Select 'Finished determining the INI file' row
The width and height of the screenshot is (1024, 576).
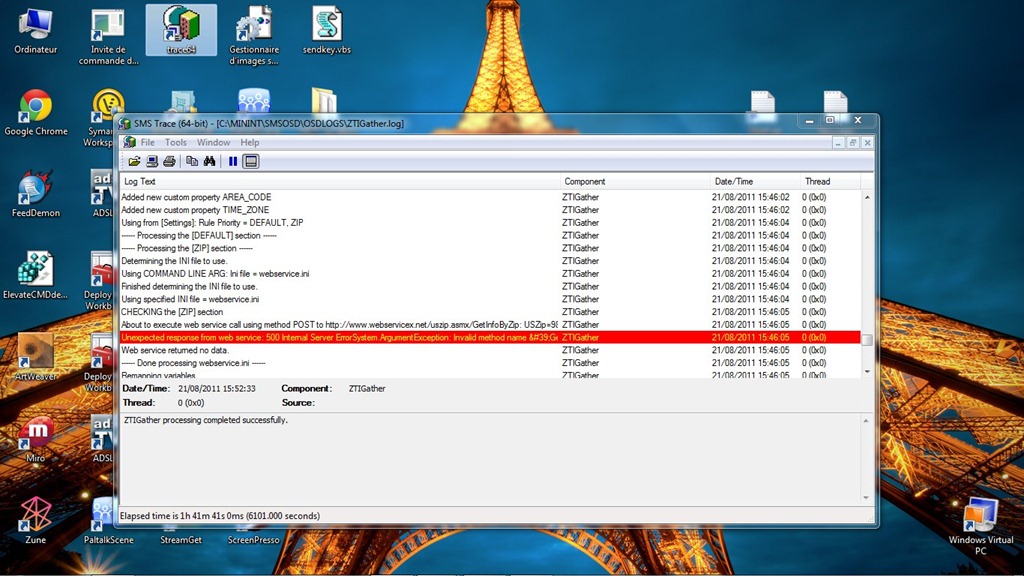(490, 286)
